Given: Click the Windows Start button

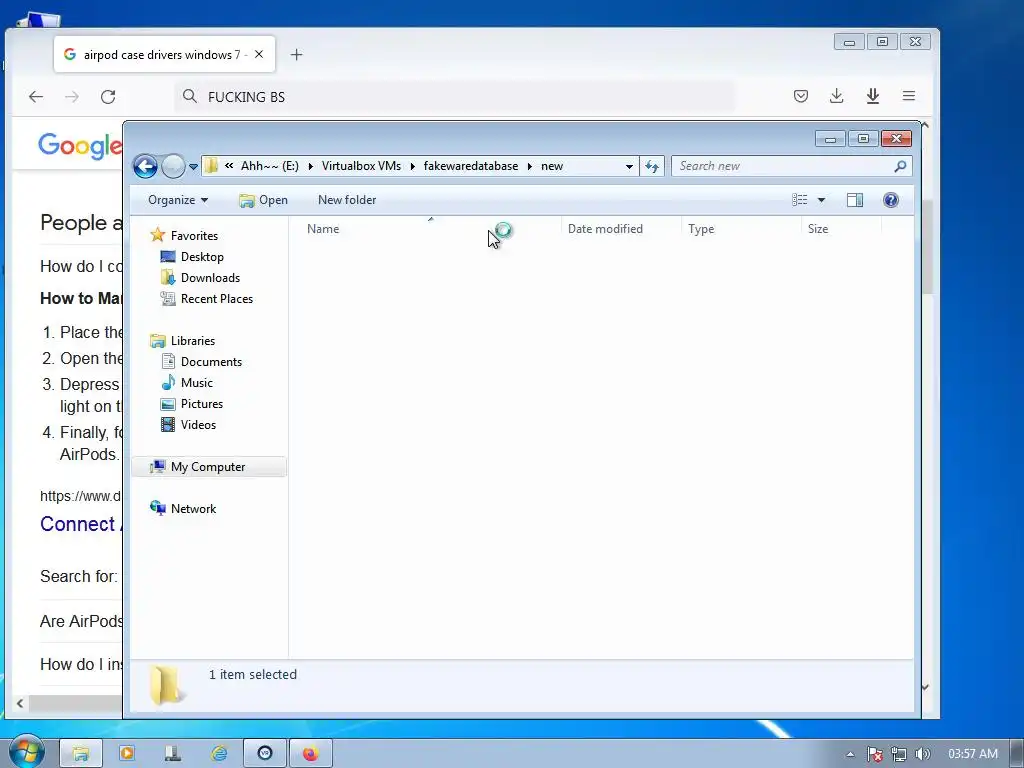Looking at the screenshot, I should pyautogui.click(x=25, y=752).
